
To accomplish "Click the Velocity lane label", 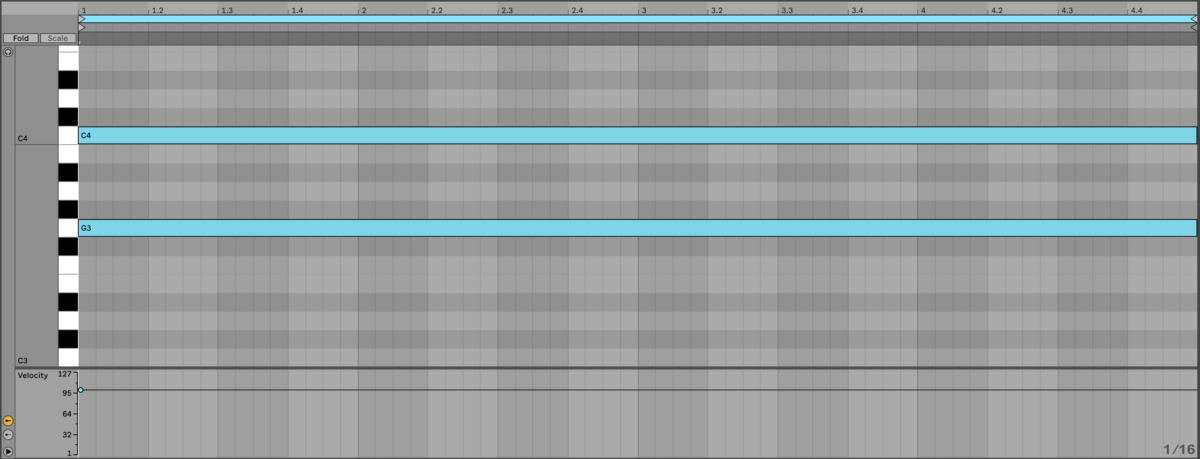I will (32, 375).
